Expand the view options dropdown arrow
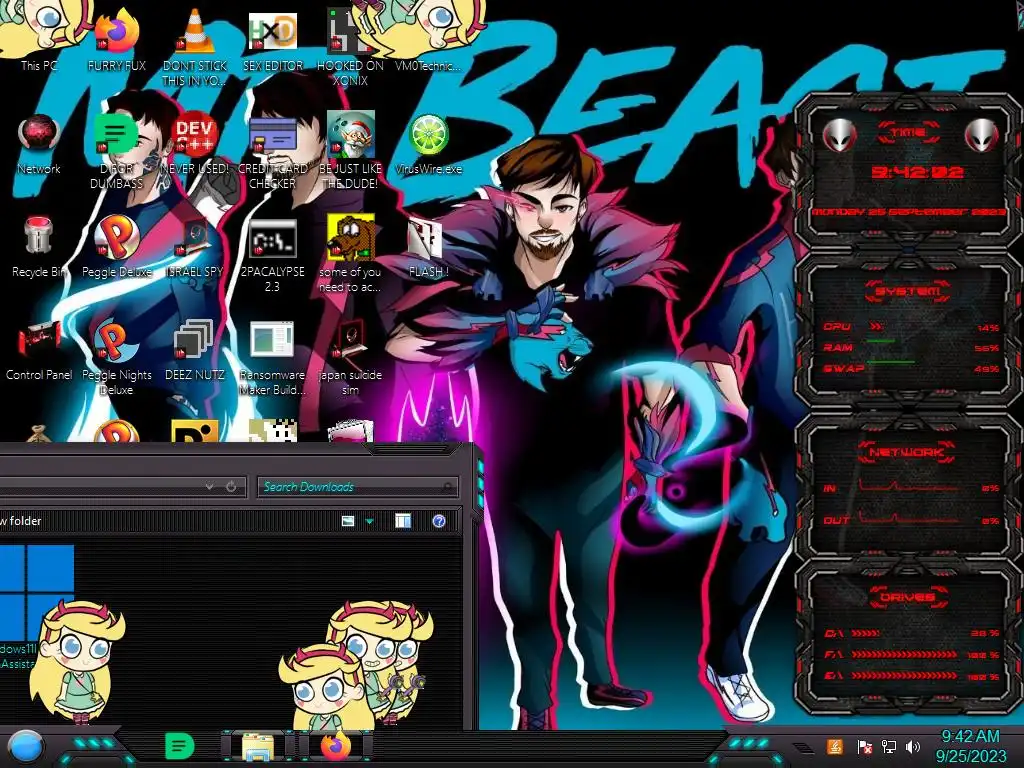 [x=370, y=521]
